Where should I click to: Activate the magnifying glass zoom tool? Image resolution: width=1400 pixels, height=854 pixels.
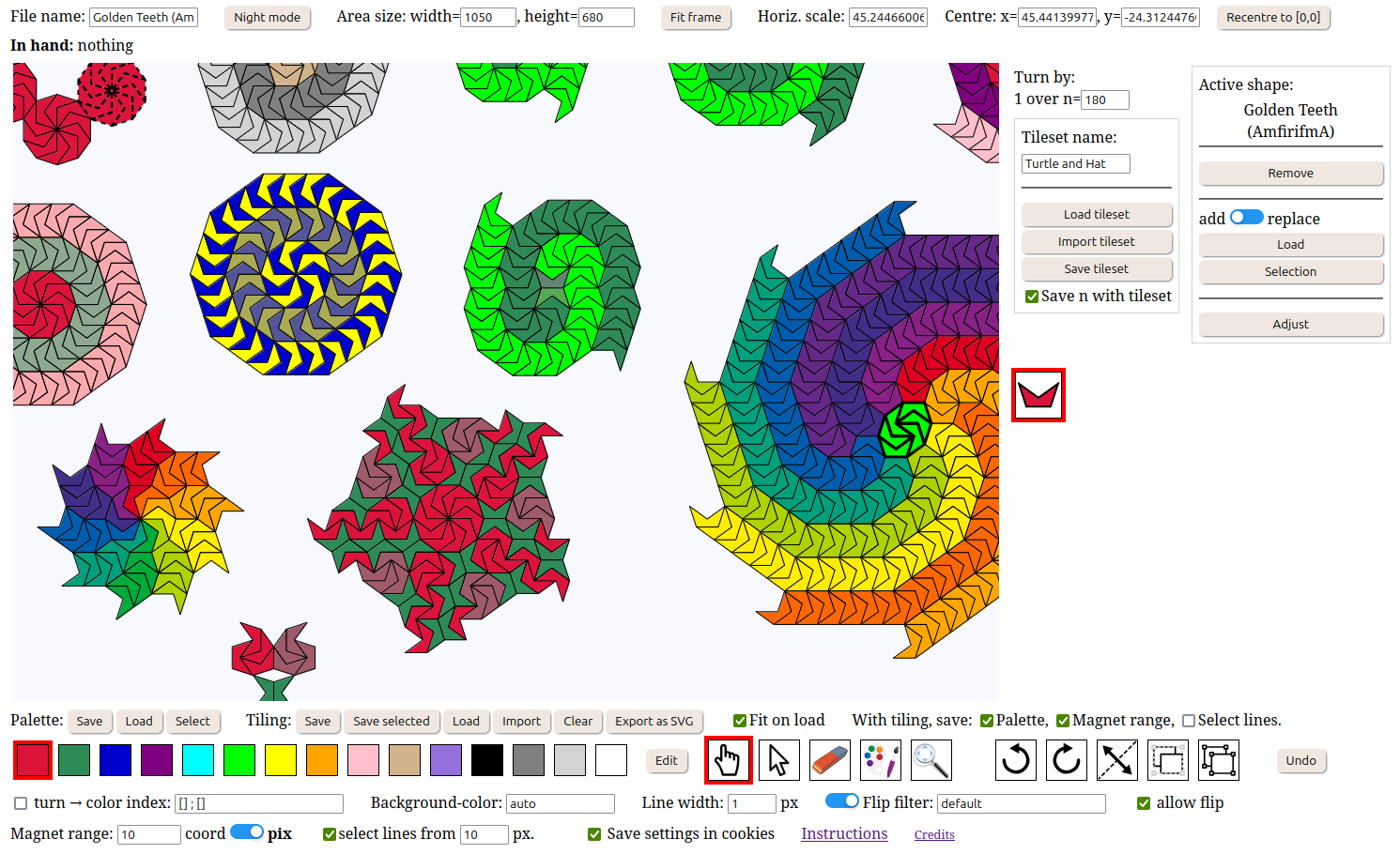(931, 760)
